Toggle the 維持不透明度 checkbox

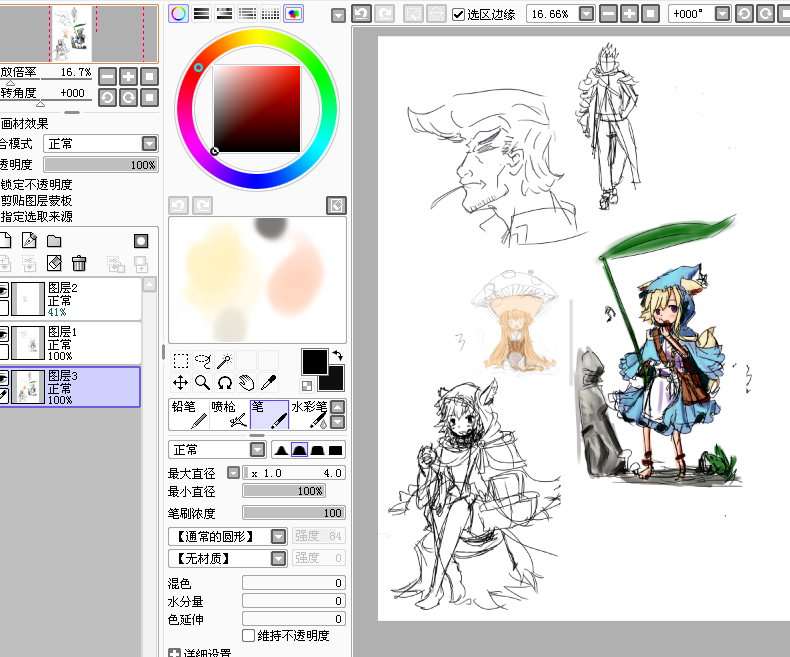pos(248,635)
